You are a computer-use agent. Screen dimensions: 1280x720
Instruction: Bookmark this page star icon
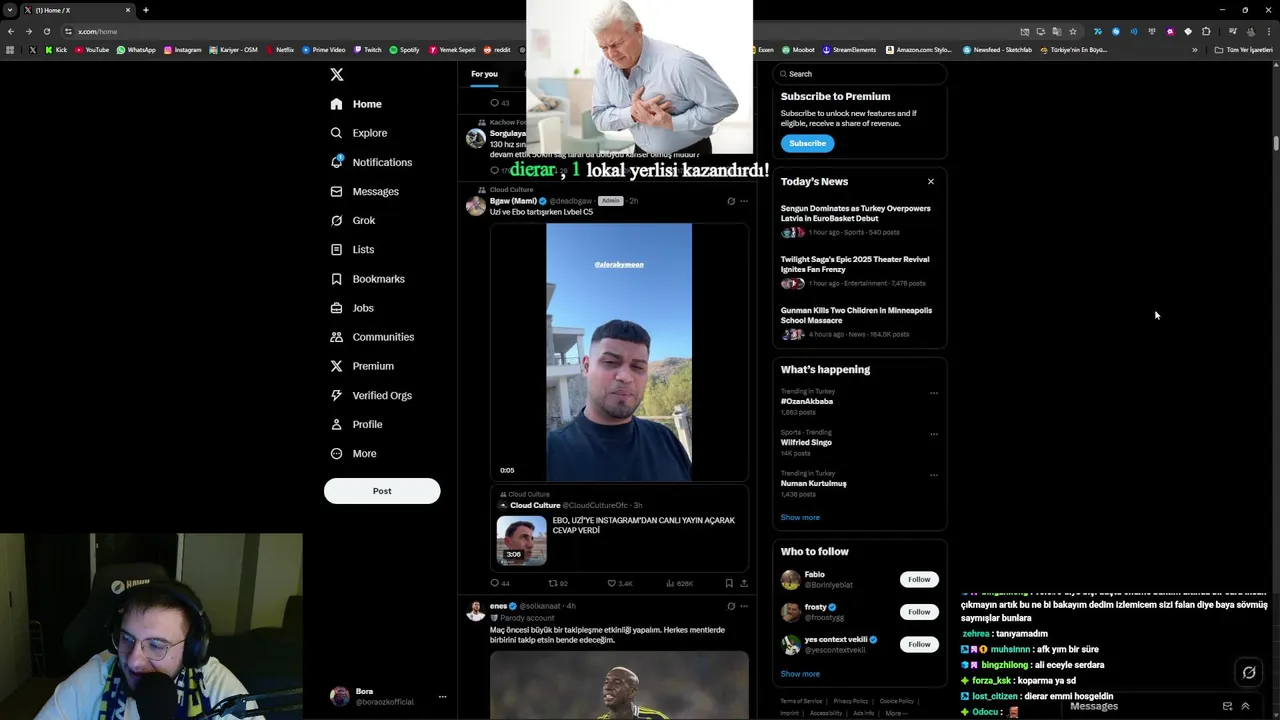(x=1073, y=31)
